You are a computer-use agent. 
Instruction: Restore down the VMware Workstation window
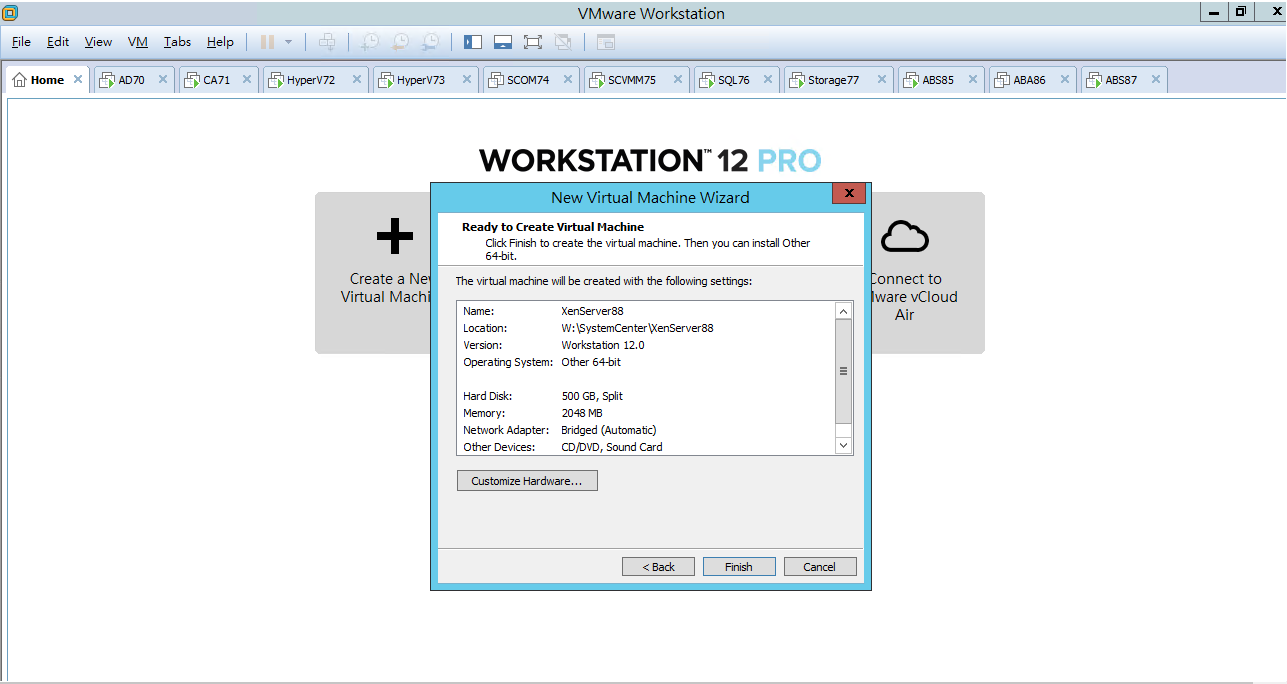pos(1241,12)
